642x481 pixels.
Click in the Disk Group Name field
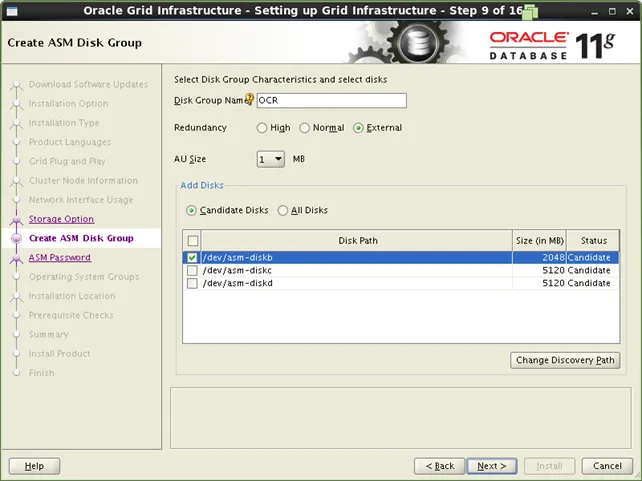point(331,100)
